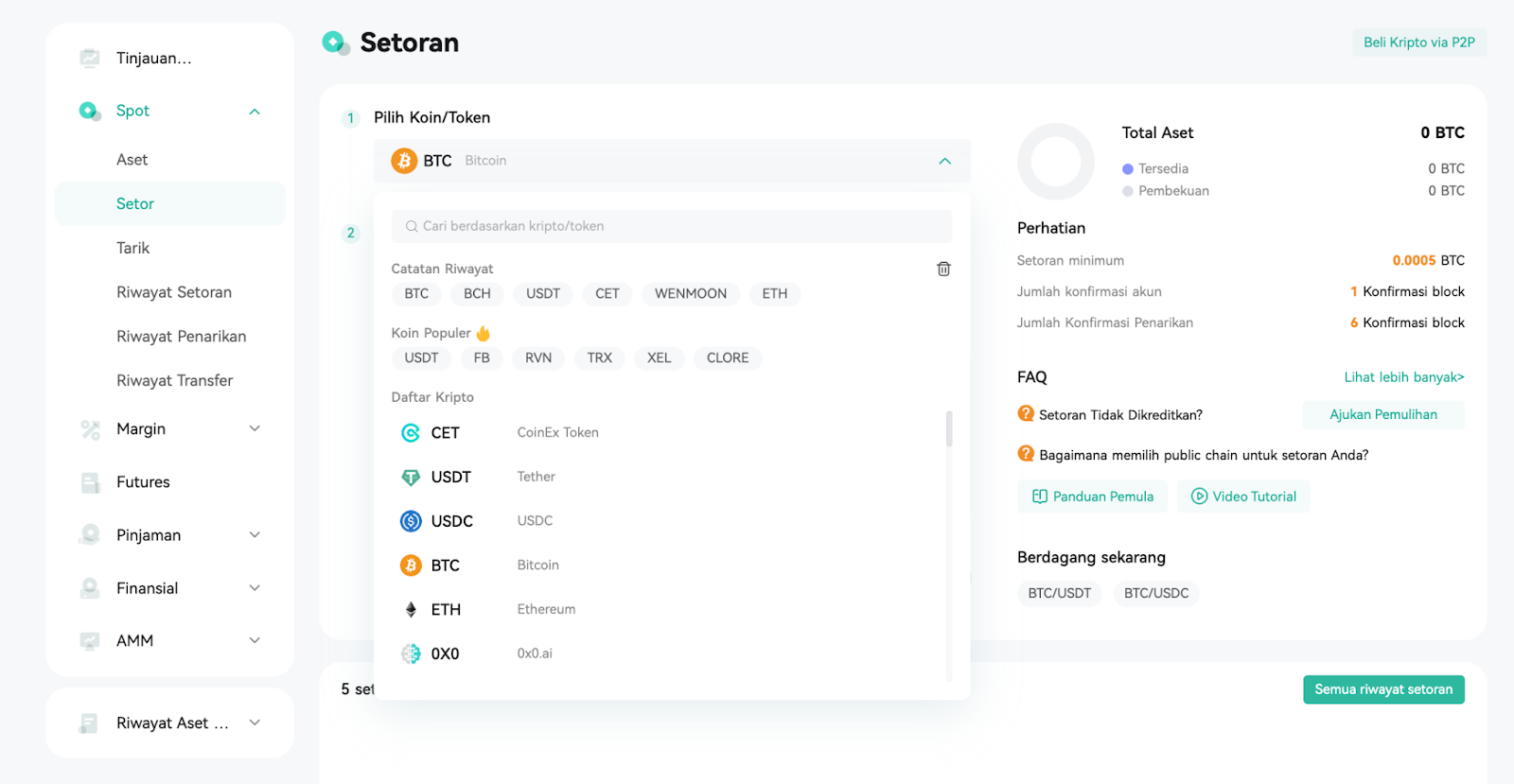Expand the Margin section chevron
The width and height of the screenshot is (1514, 784).
(x=255, y=428)
